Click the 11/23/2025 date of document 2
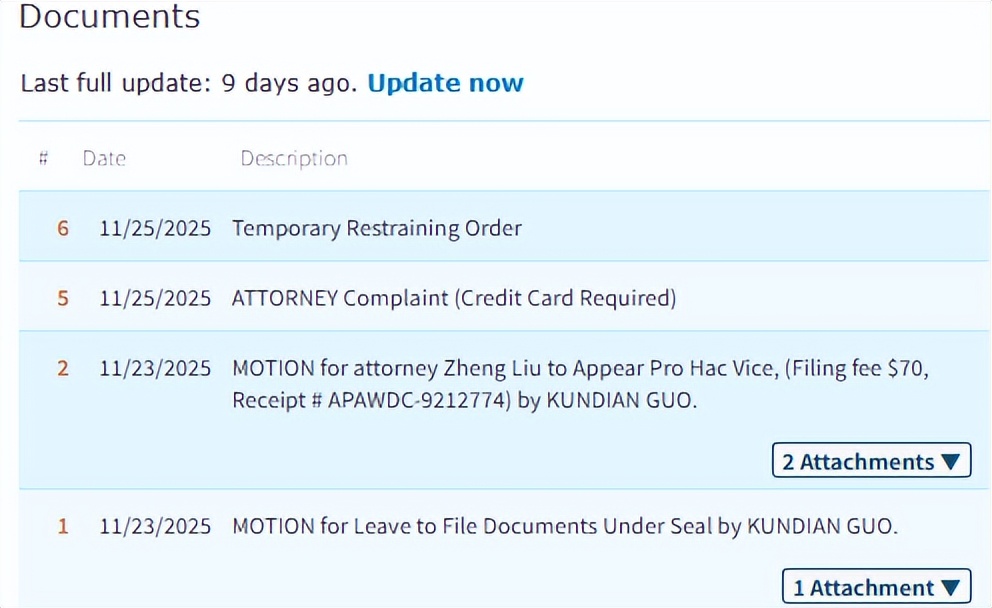 click(155, 369)
